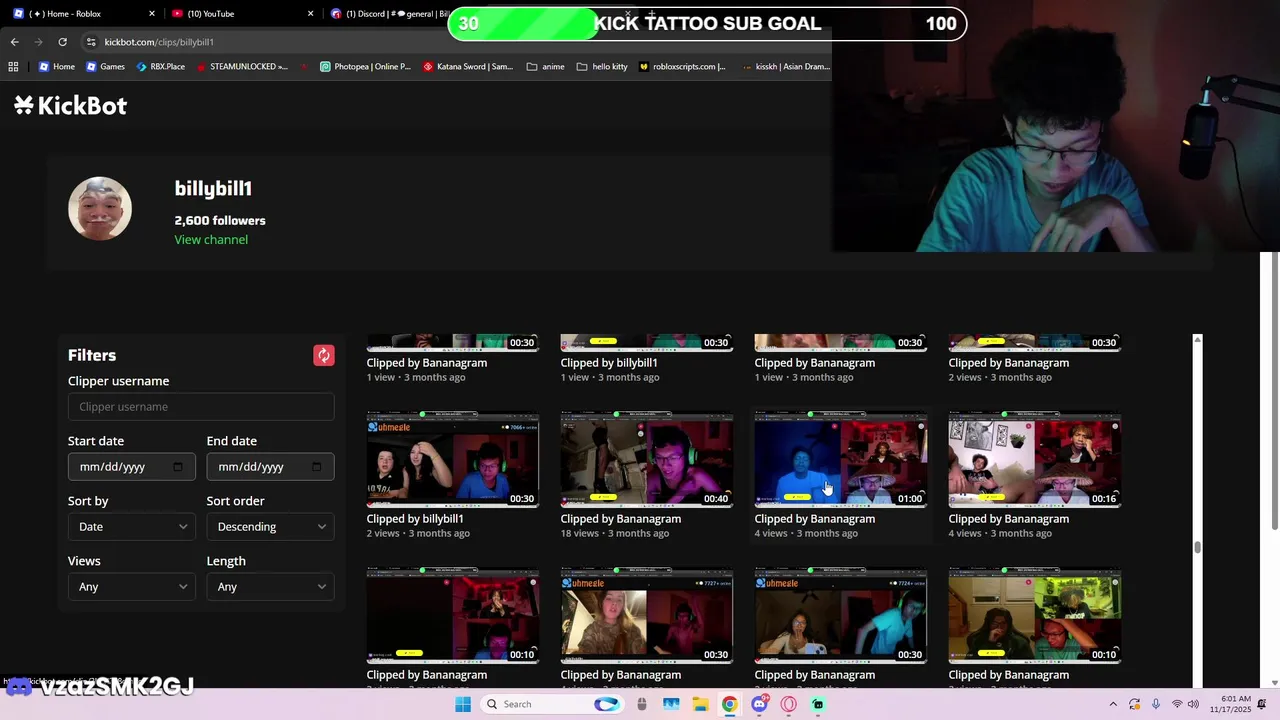Go back with the browser back arrow
The height and width of the screenshot is (720, 1280).
[x=14, y=42]
